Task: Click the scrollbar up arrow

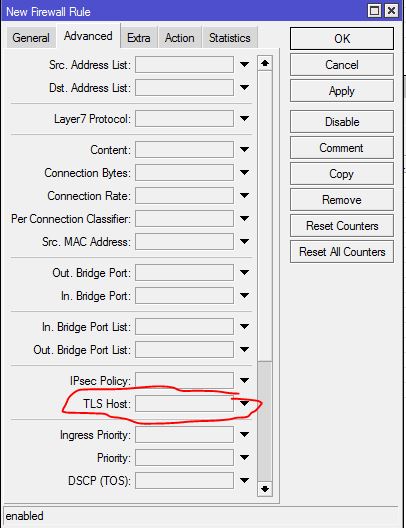Action: (x=265, y=63)
